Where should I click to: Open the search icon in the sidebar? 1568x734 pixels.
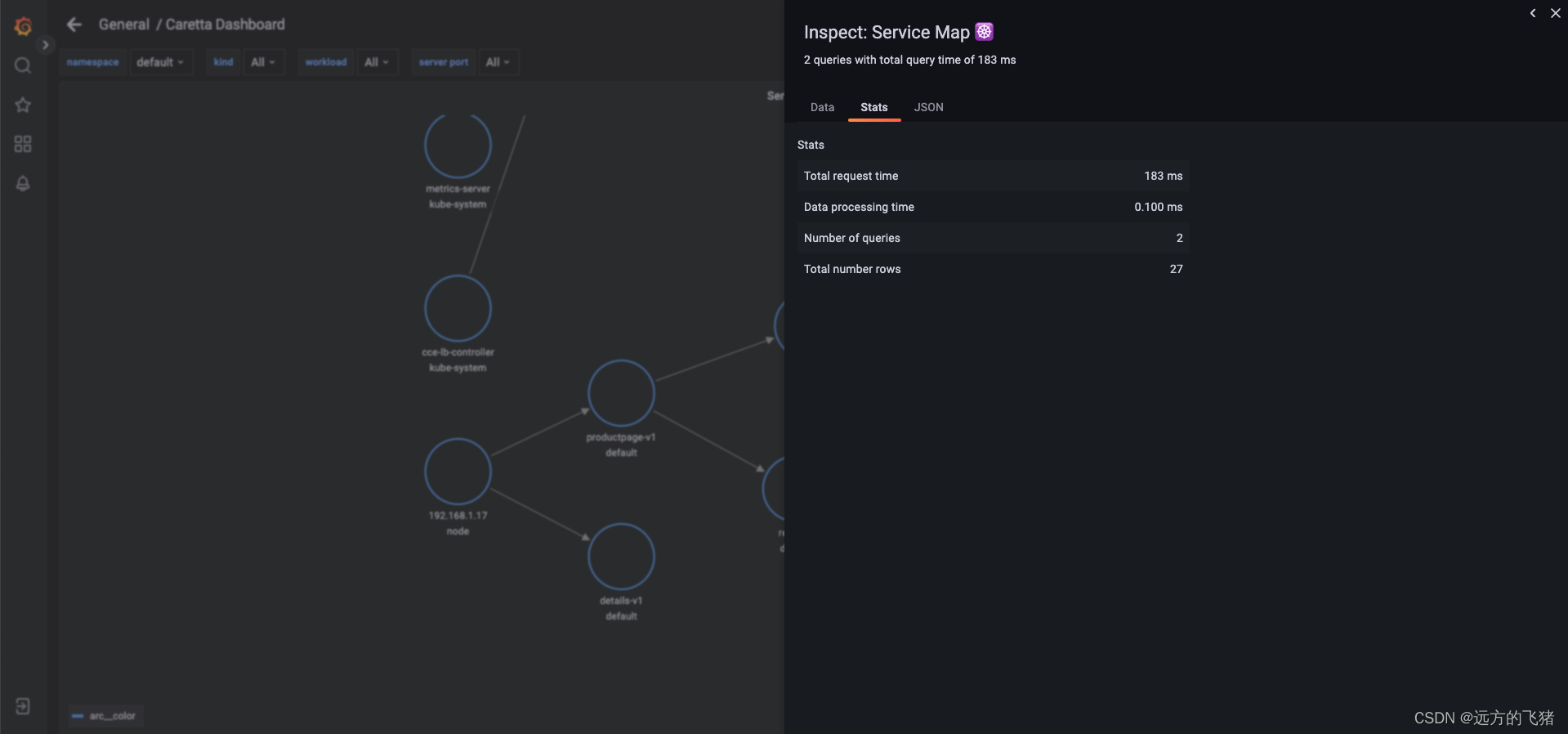click(23, 65)
